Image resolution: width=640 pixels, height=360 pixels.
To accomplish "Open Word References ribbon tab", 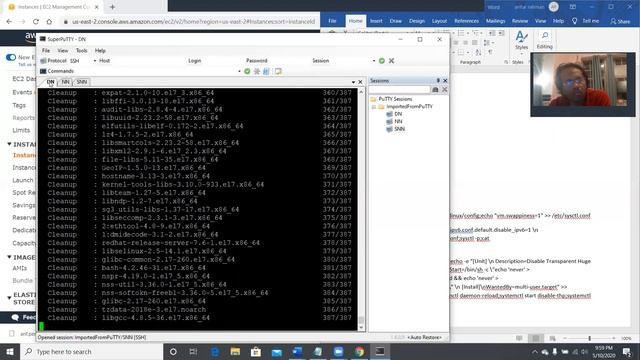I will pyautogui.click(x=466, y=20).
